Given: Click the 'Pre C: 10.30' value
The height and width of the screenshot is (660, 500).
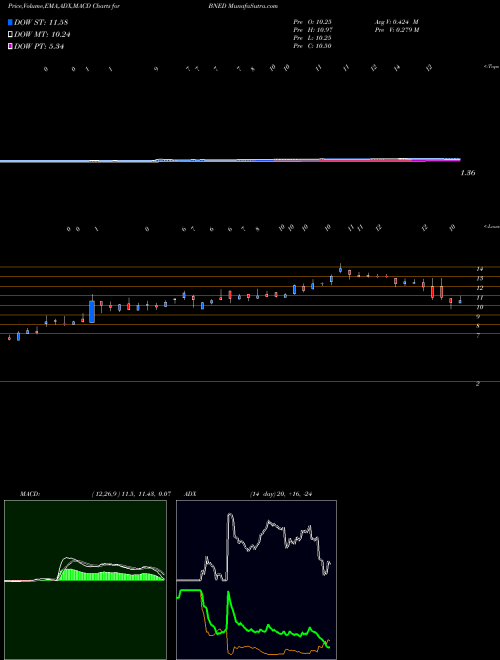Looking at the screenshot, I should point(312,46).
